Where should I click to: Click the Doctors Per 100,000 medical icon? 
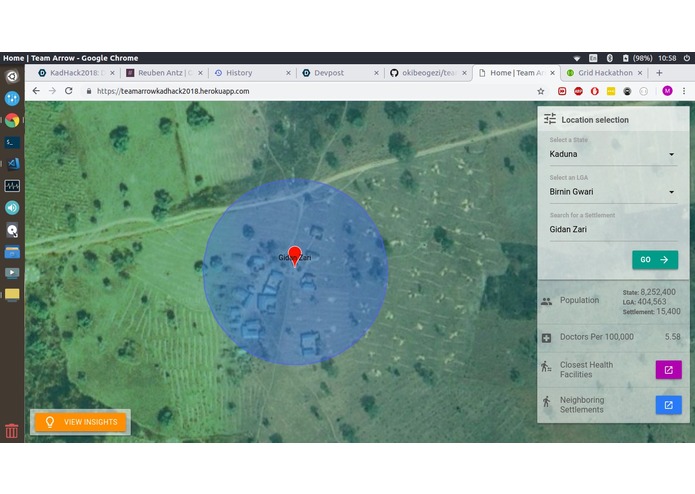click(547, 338)
